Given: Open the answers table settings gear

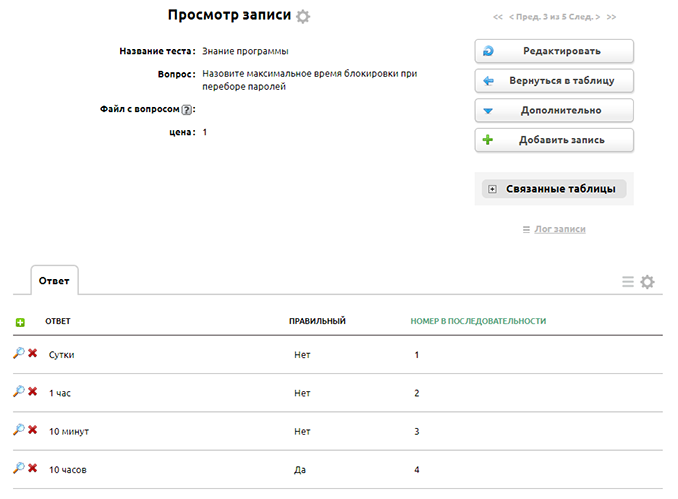Looking at the screenshot, I should [647, 282].
